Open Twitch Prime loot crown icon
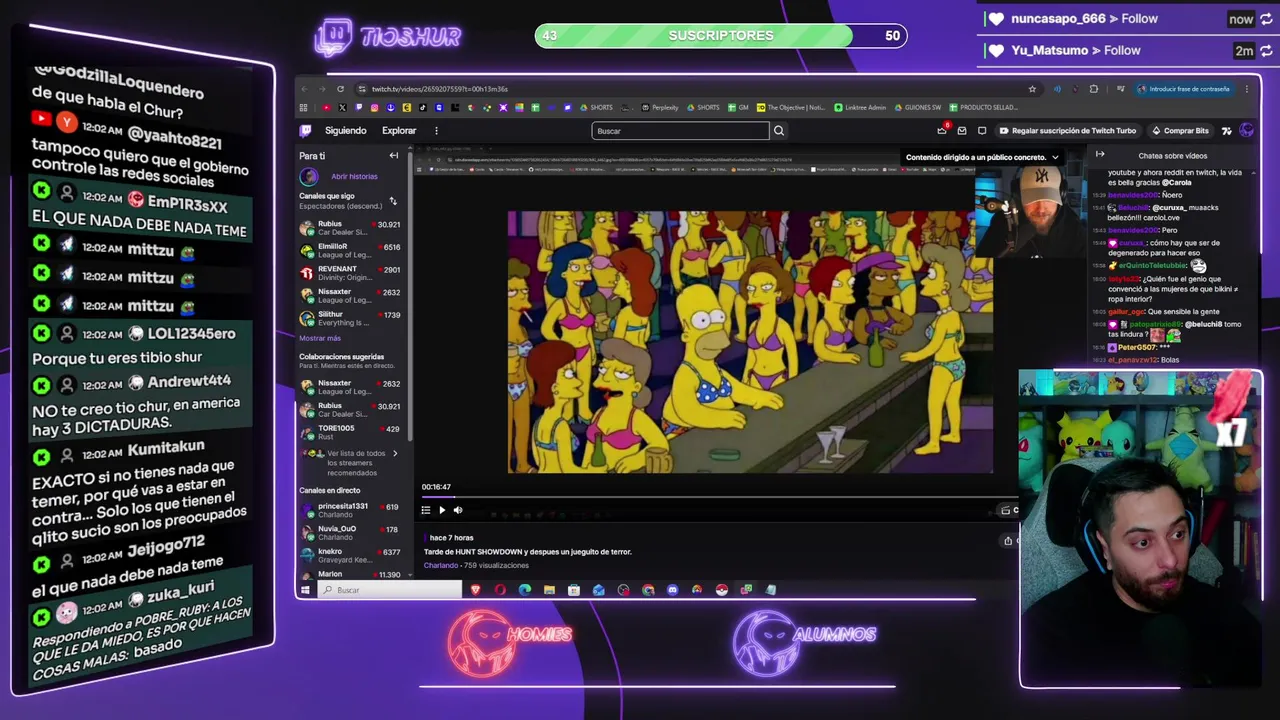1280x720 pixels. (x=942, y=130)
